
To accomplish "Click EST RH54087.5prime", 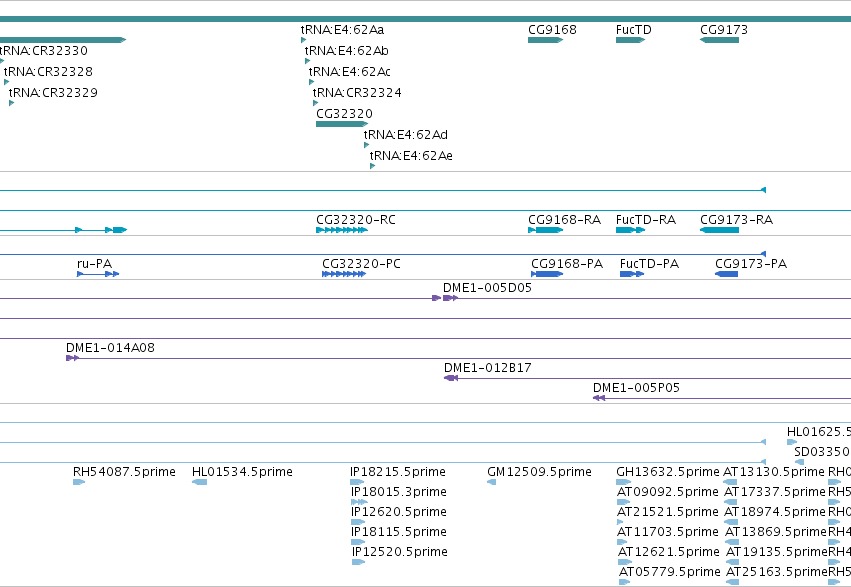I will pos(79,482).
